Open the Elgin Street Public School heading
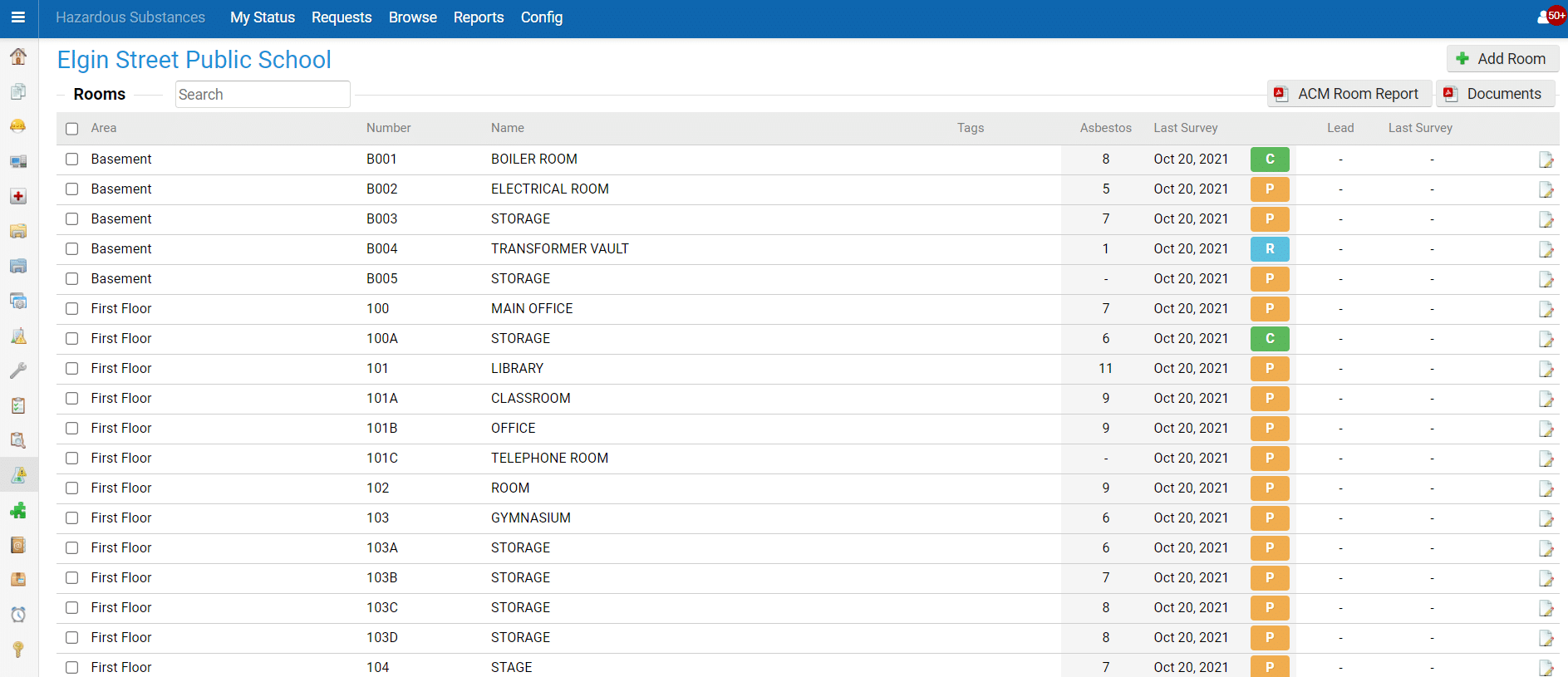The height and width of the screenshot is (677, 1568). 194,60
